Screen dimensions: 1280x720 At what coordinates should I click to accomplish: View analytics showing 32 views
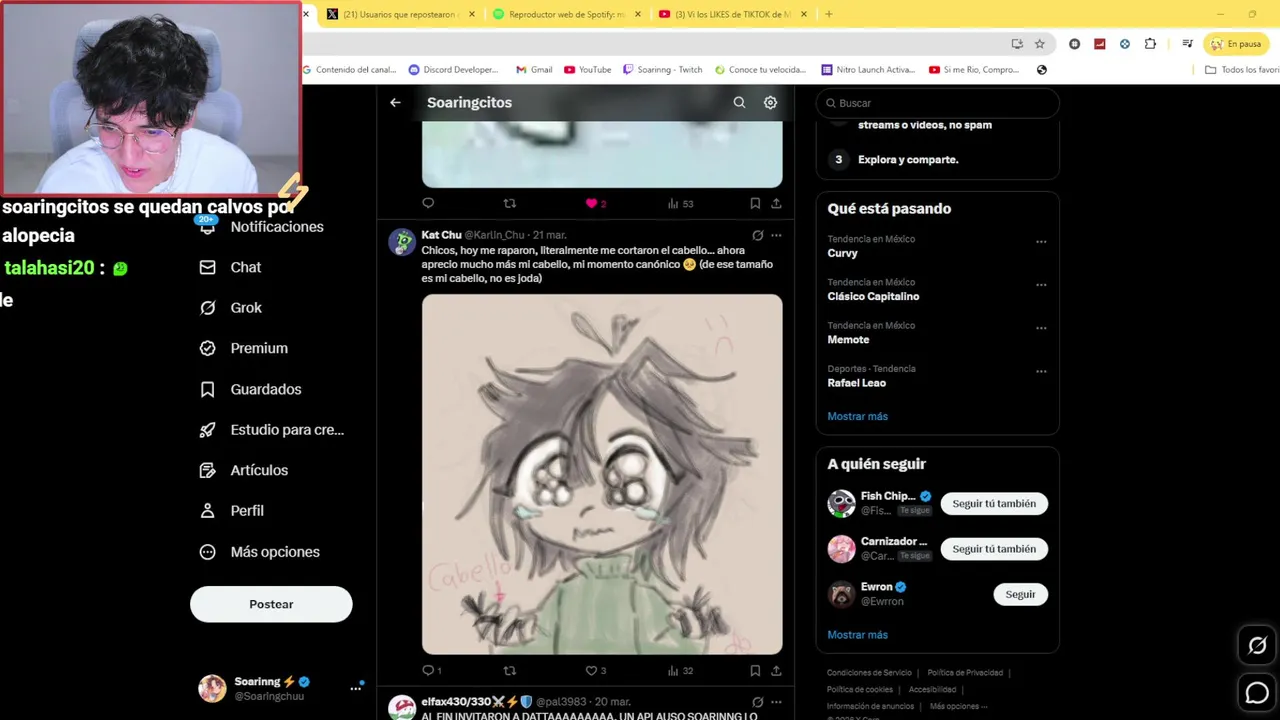680,671
